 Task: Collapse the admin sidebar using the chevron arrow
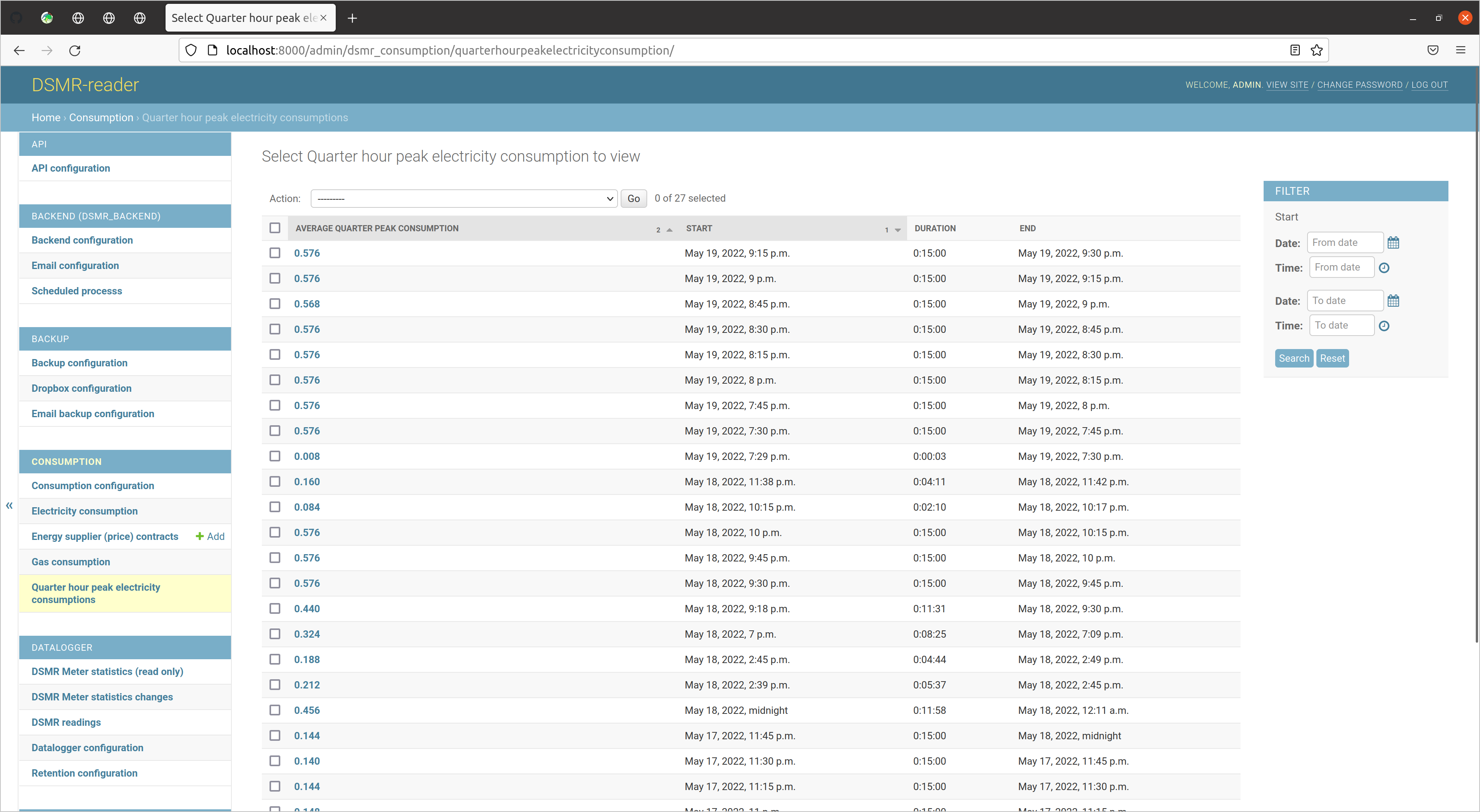tap(8, 505)
